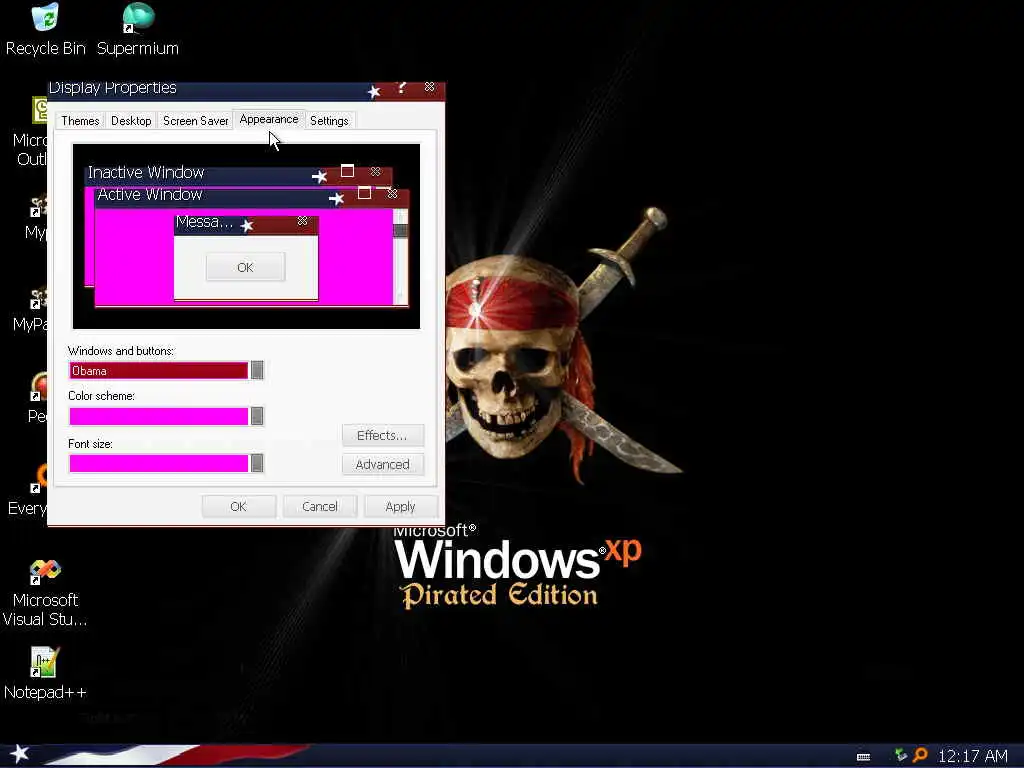1024x768 pixels.
Task: Click the close icon on preview message box
Action: point(302,221)
